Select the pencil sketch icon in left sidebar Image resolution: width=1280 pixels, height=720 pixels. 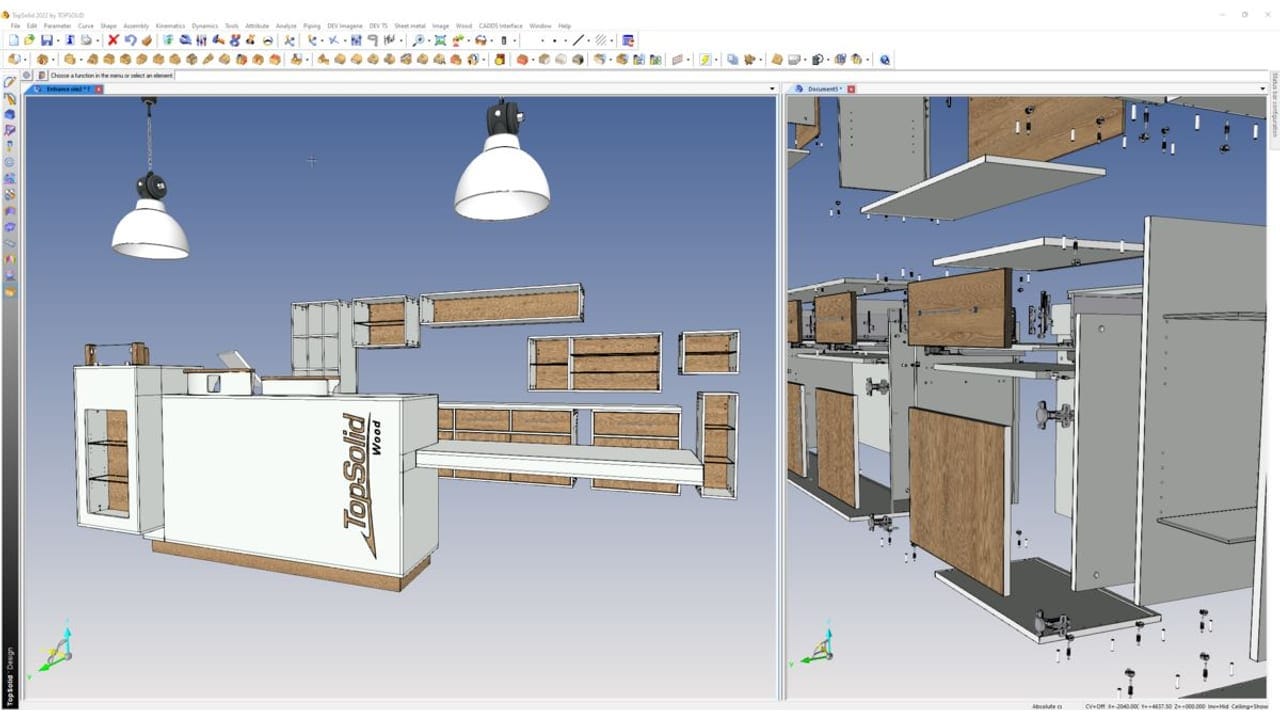point(10,82)
